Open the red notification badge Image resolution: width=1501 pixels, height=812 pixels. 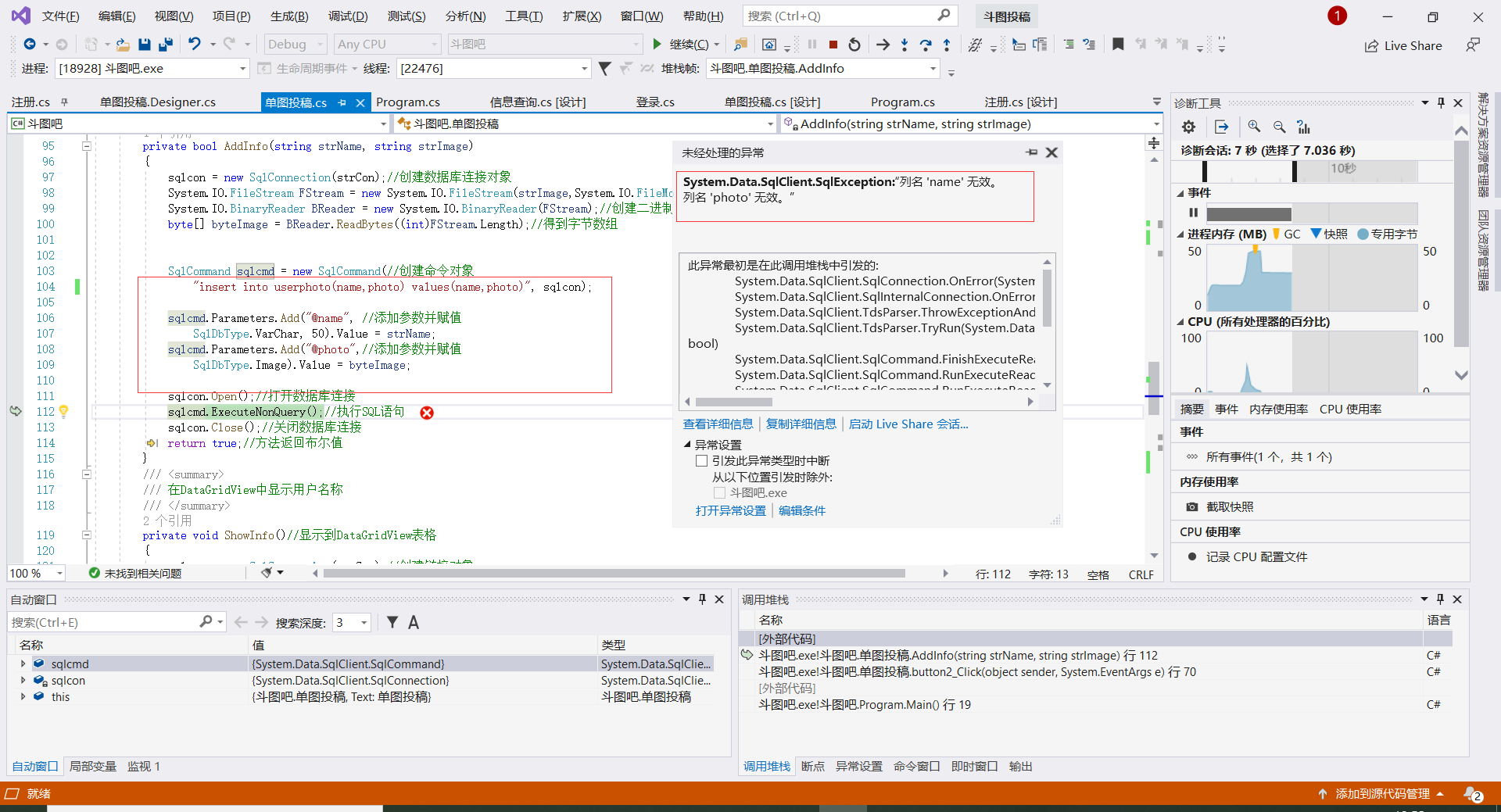[x=1337, y=16]
